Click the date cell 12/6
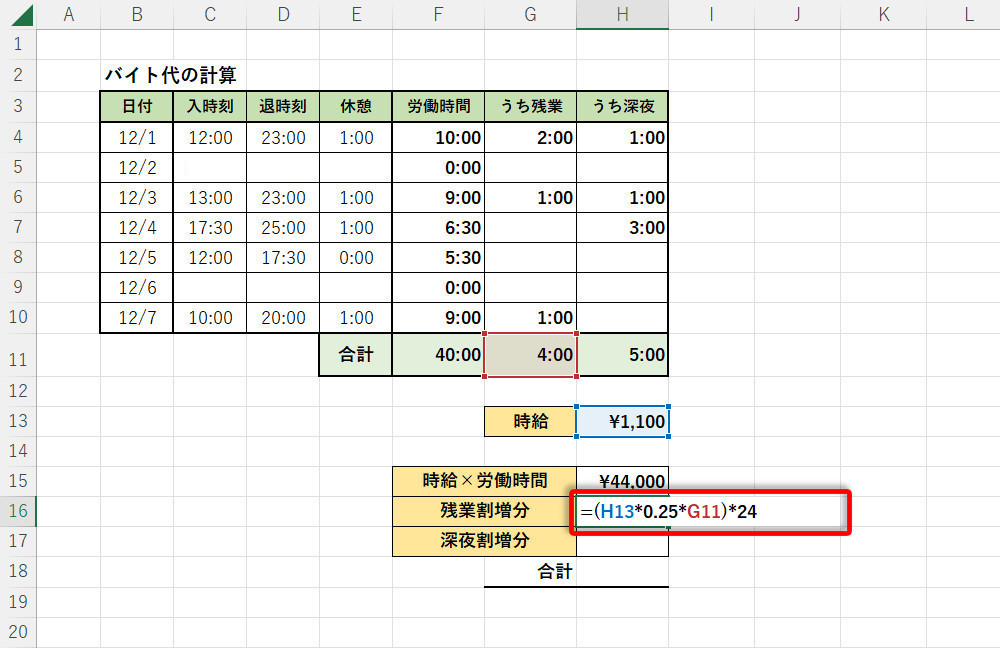The width and height of the screenshot is (1000, 648). tap(136, 287)
